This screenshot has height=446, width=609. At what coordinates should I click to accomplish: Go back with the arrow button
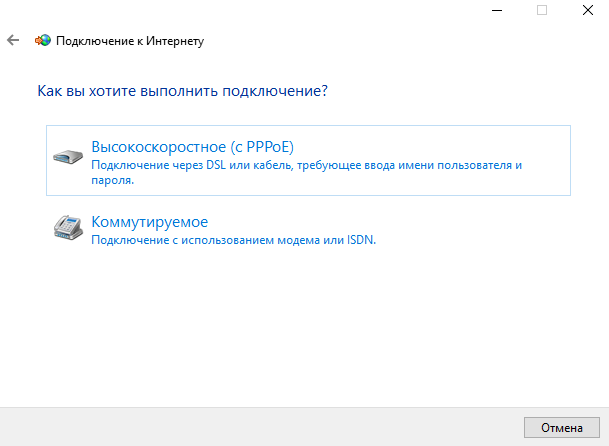[13, 40]
